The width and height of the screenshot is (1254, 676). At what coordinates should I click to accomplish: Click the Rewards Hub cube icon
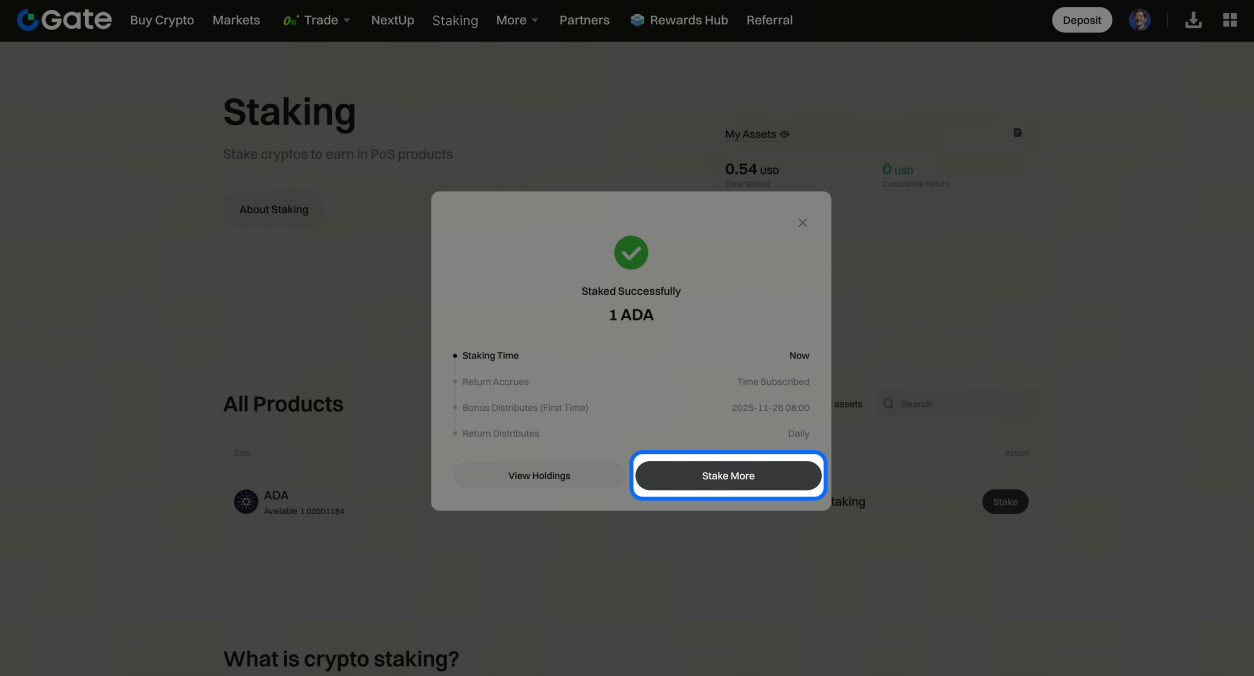point(637,20)
